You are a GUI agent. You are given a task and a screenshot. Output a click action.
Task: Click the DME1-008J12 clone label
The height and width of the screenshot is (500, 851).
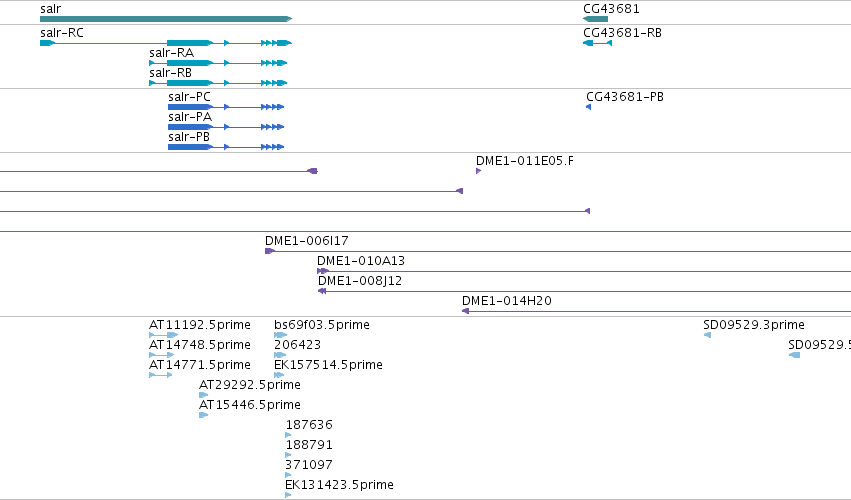pos(360,281)
